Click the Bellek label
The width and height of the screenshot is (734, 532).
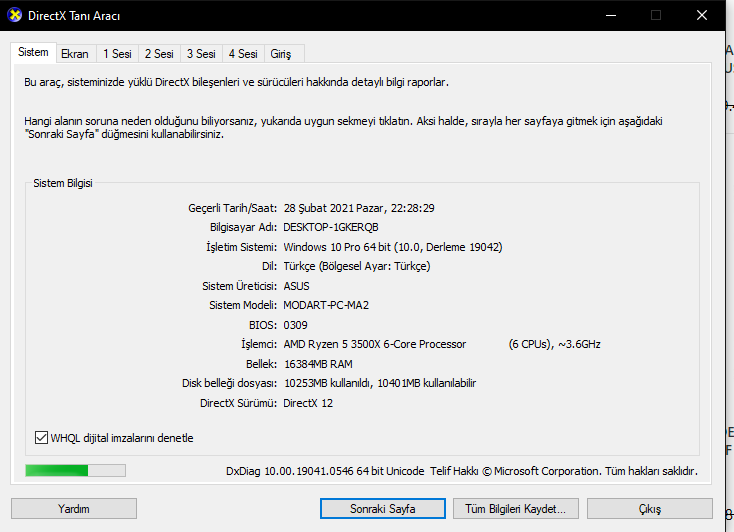point(262,364)
